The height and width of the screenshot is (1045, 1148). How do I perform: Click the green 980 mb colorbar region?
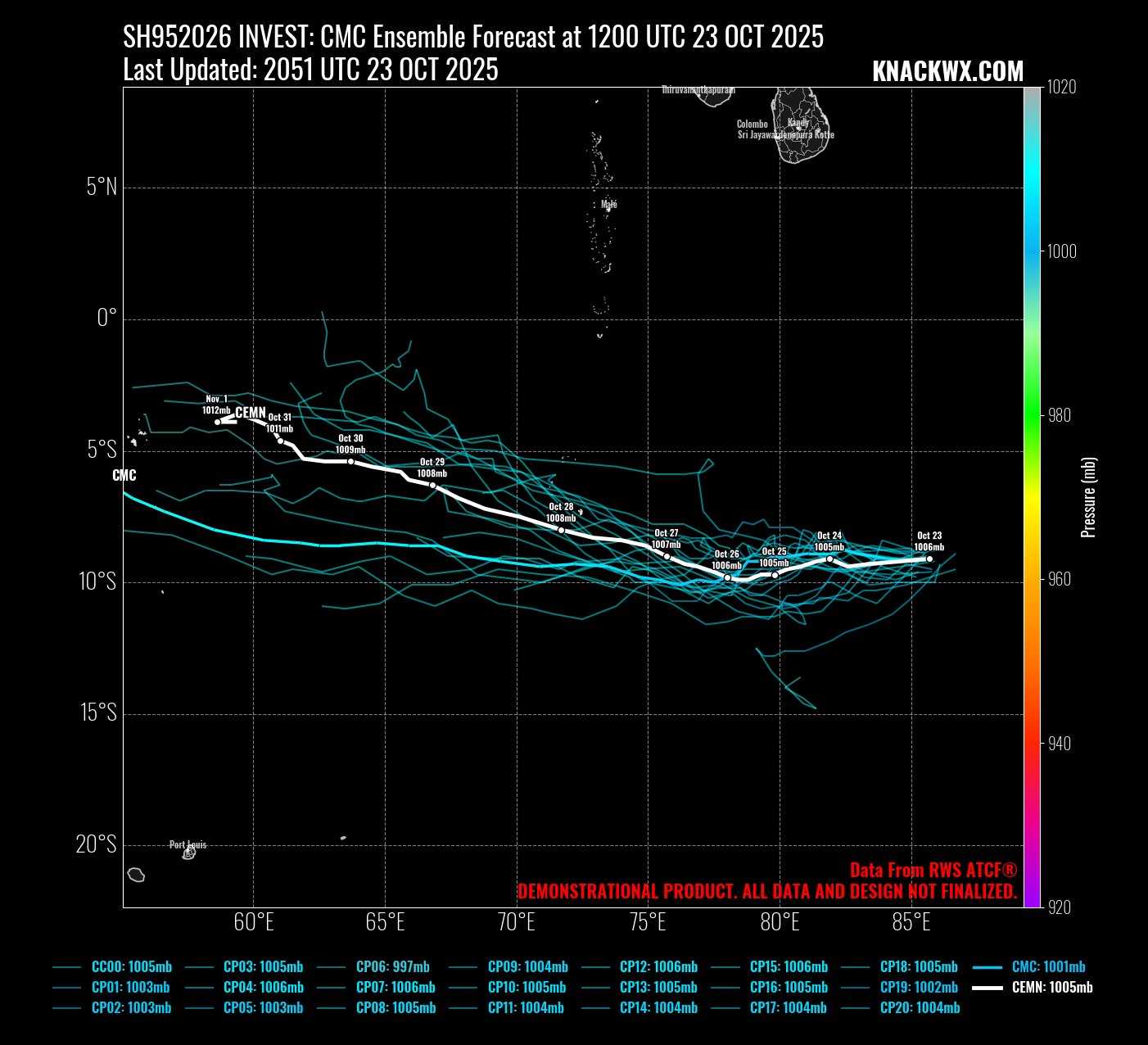(1032, 415)
